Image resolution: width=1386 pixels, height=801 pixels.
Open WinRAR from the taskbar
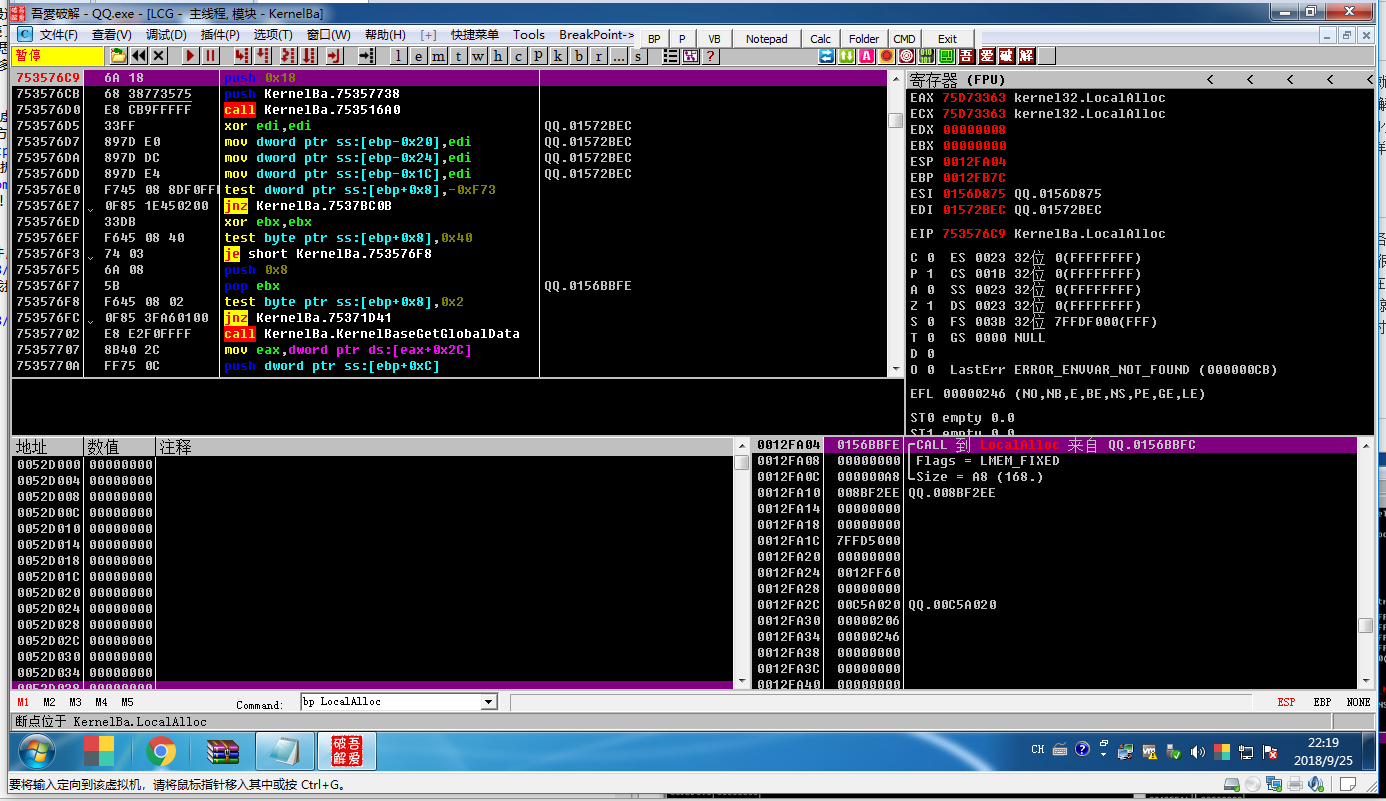[x=223, y=750]
